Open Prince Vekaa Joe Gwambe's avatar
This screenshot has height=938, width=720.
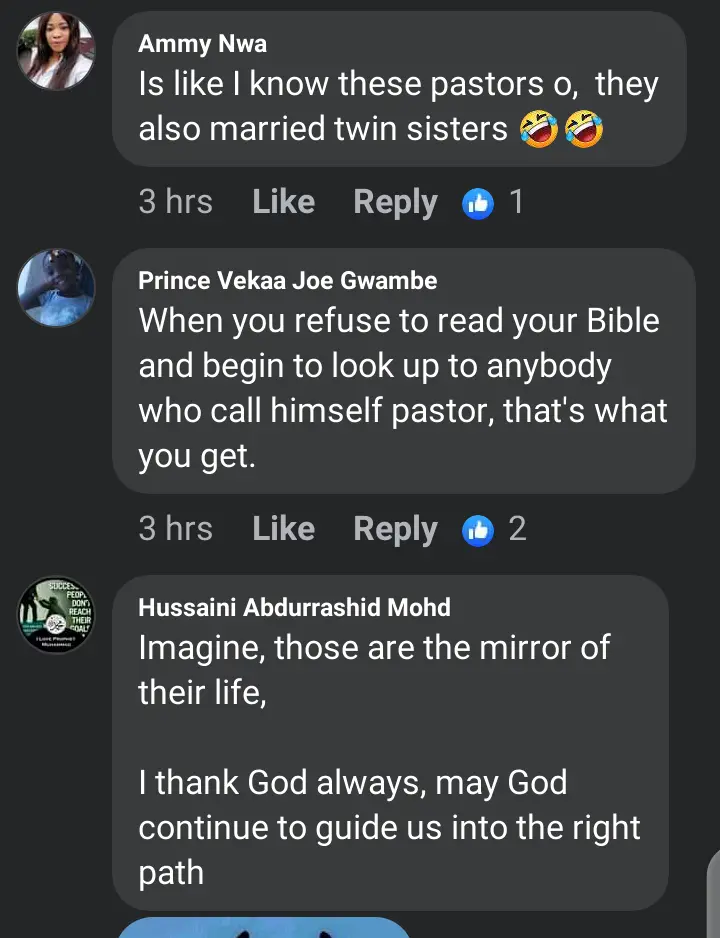(56, 288)
